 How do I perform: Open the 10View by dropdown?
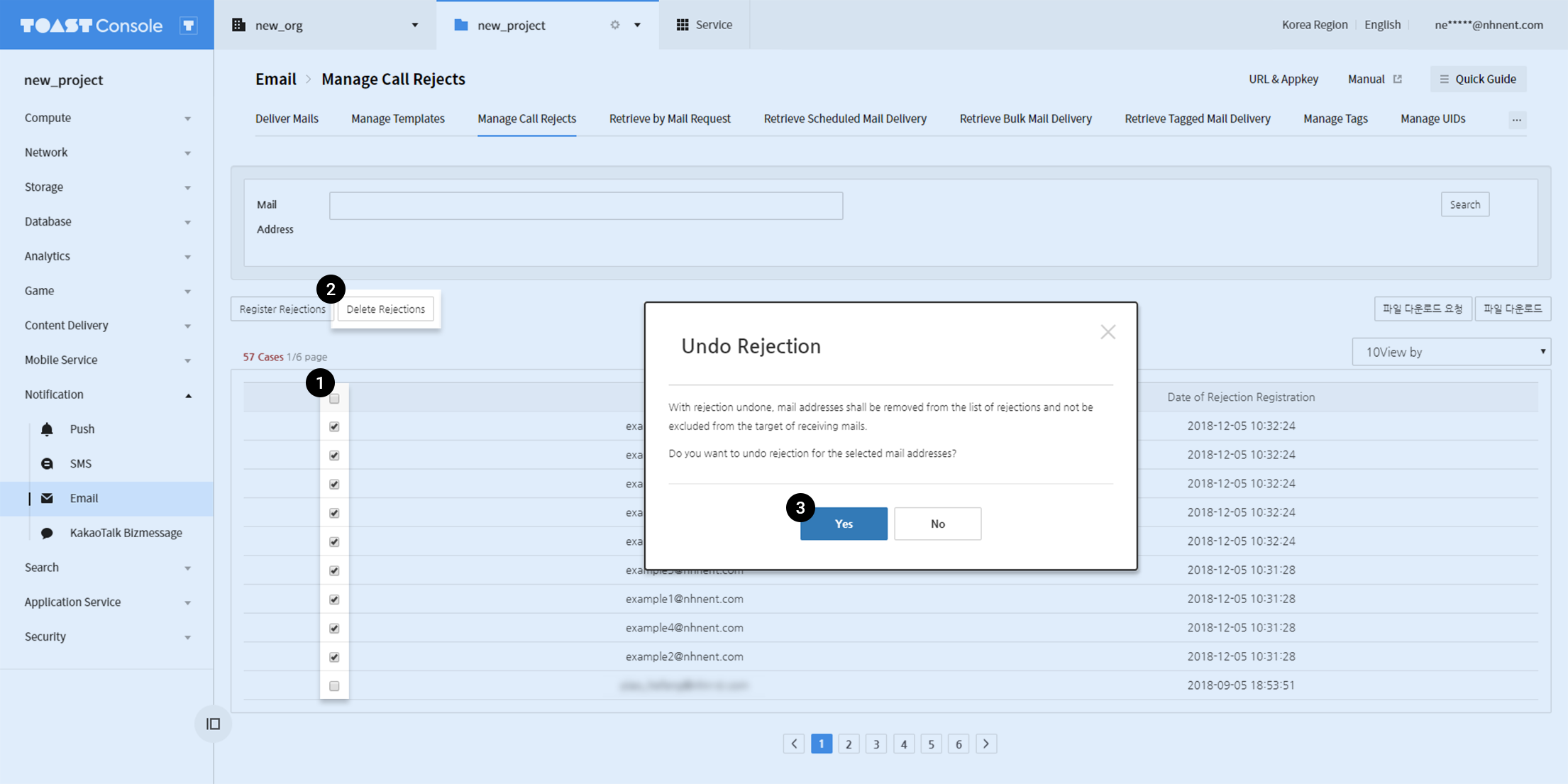pos(1451,352)
